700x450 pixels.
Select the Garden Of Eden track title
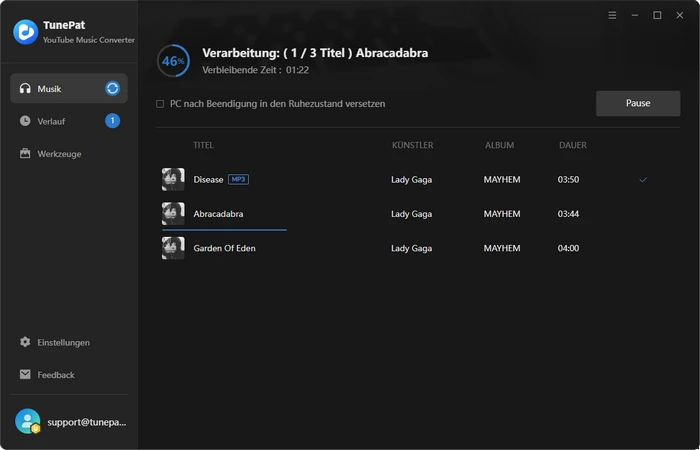[225, 248]
